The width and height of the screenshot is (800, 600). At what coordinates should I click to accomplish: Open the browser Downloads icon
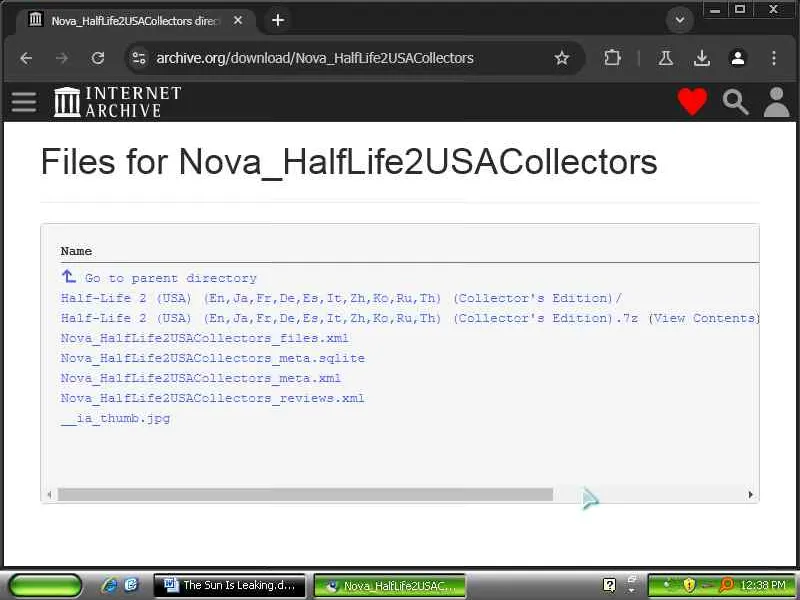coord(702,58)
